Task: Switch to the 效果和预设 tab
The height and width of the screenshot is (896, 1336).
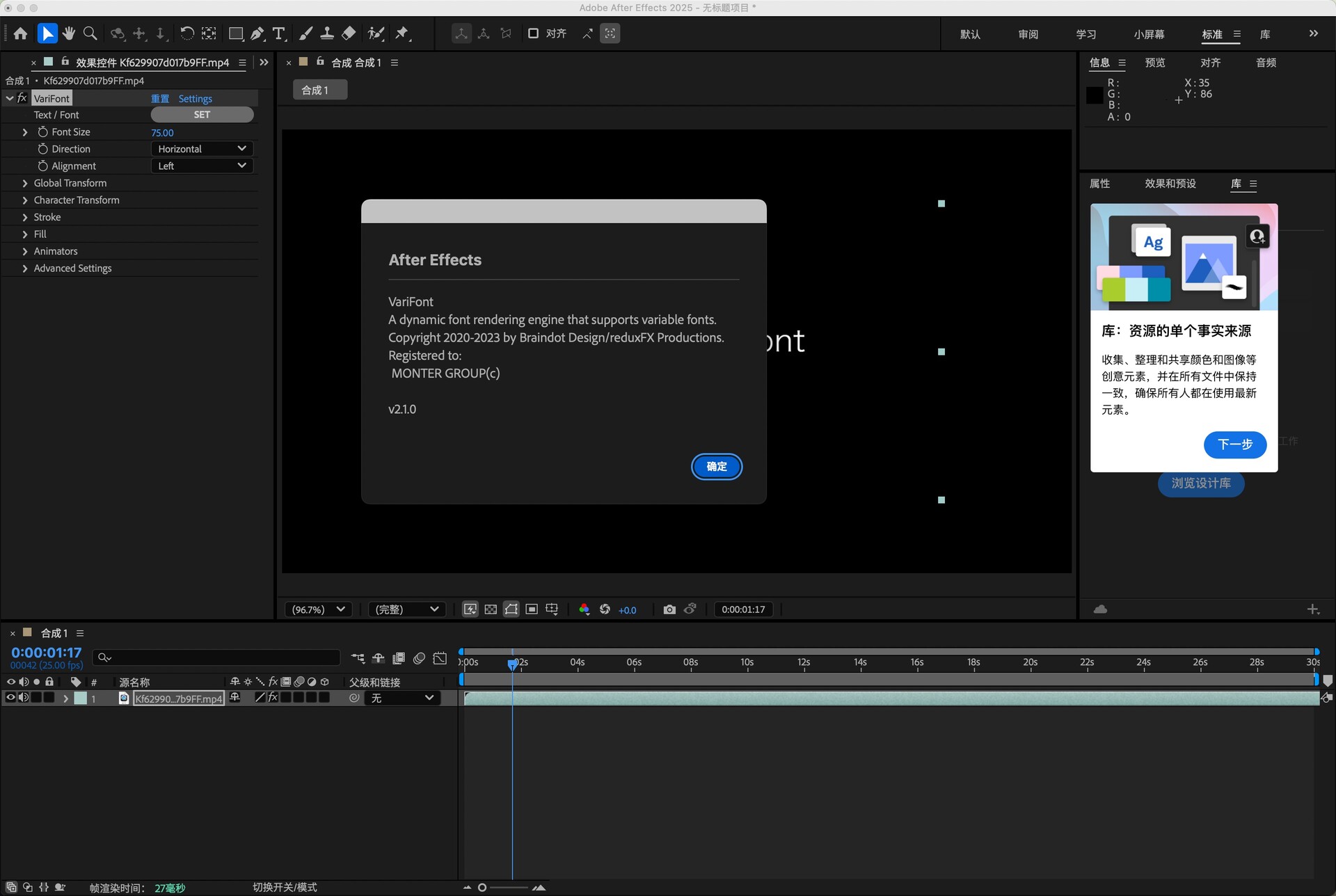Action: 1170,184
